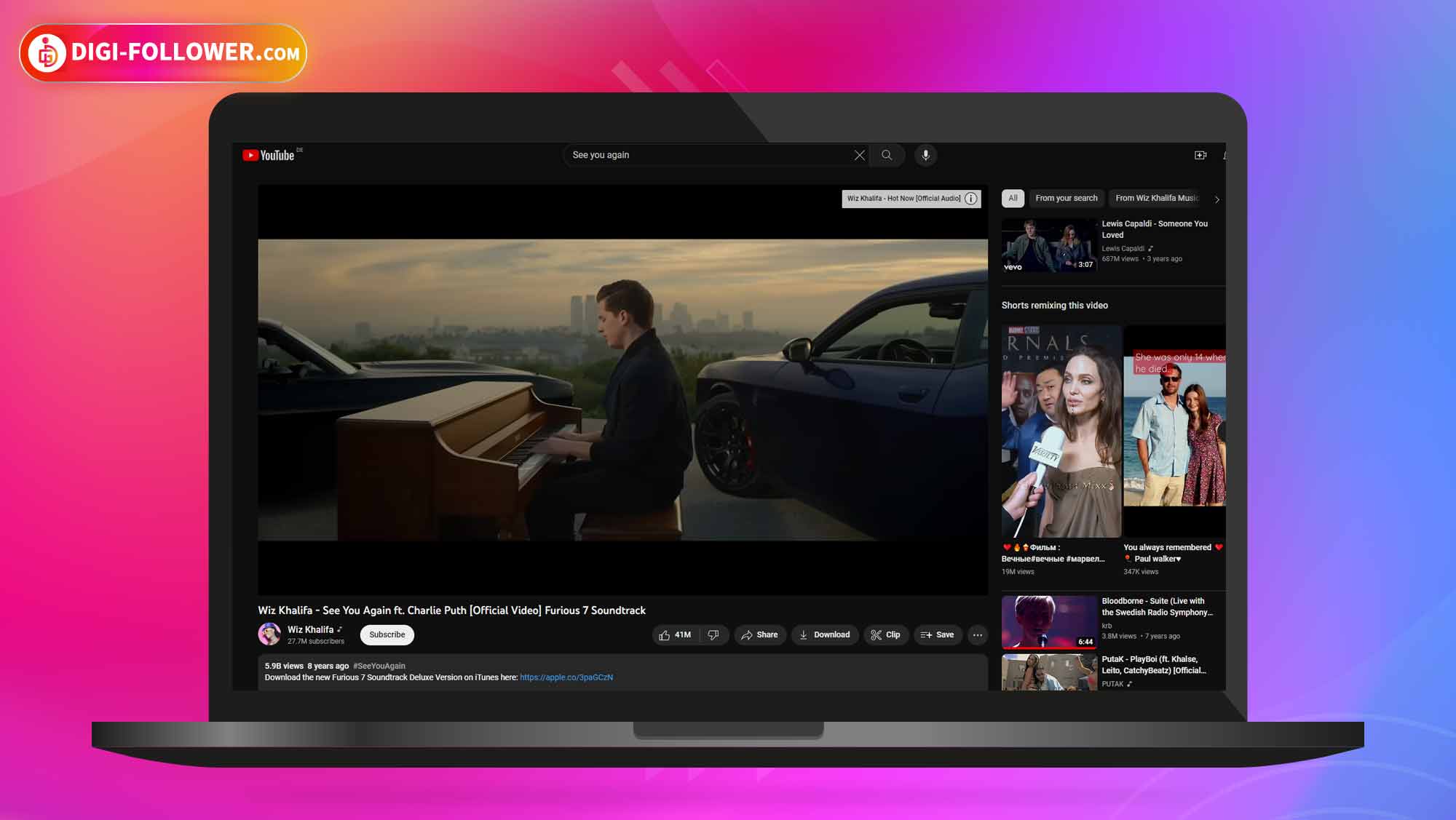
Task: Select From Wiz Khalifa Music chip
Action: point(1156,199)
